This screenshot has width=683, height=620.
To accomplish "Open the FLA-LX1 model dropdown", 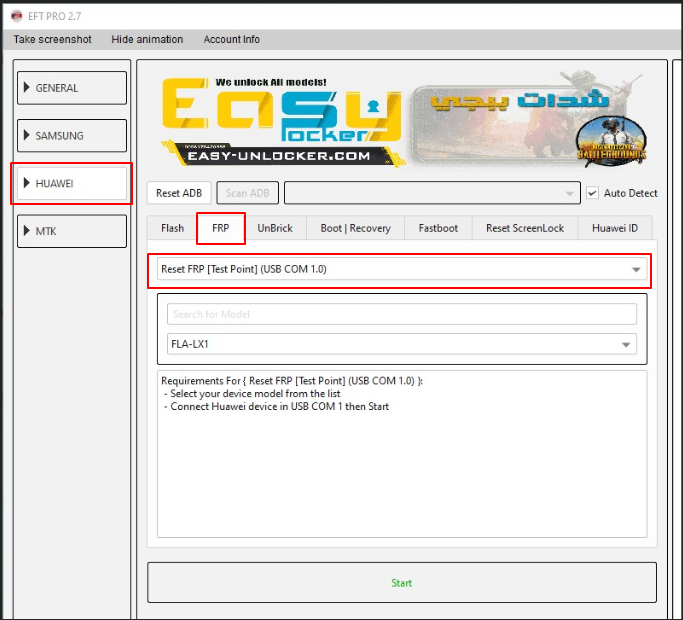I will tap(402, 344).
